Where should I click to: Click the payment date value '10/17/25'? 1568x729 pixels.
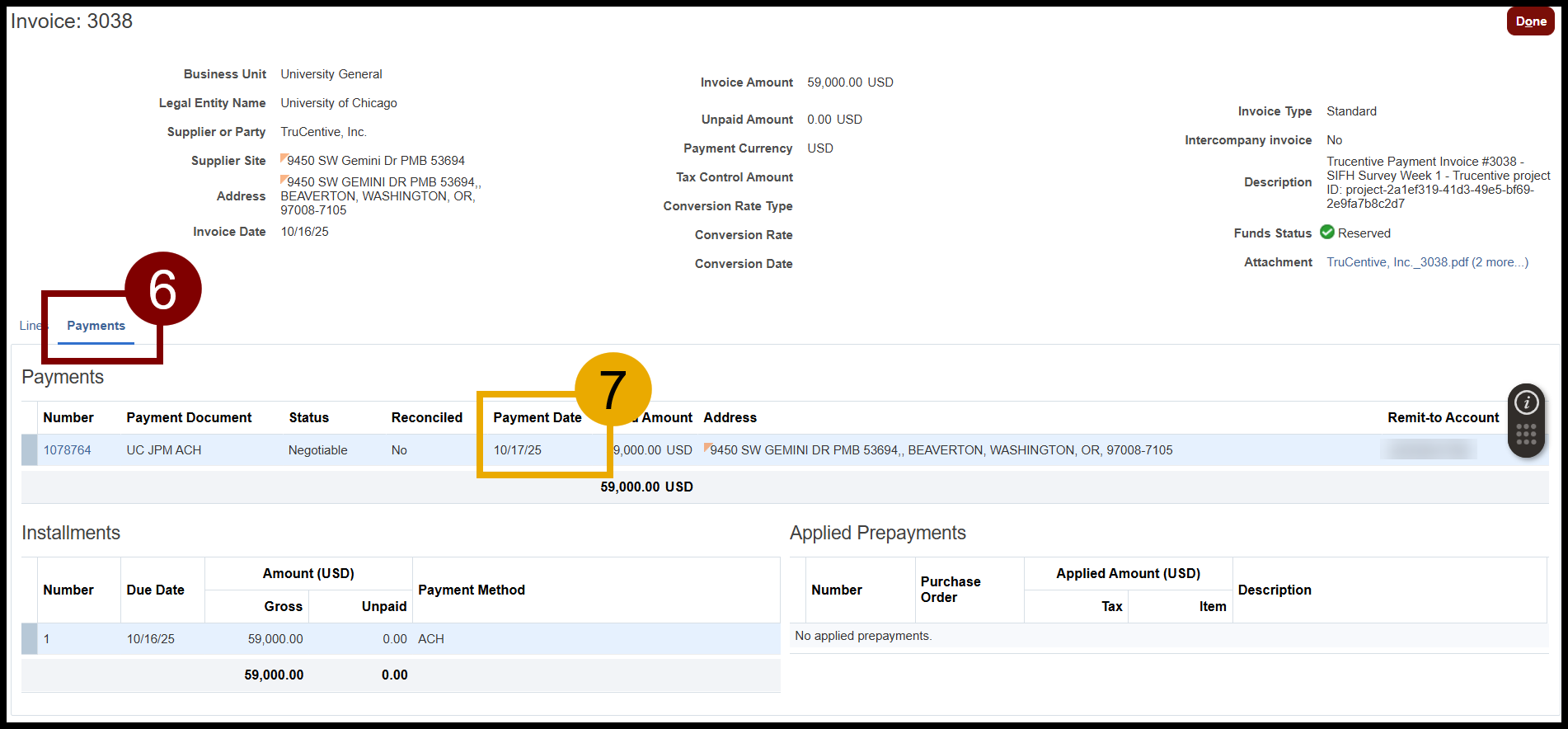[x=517, y=450]
